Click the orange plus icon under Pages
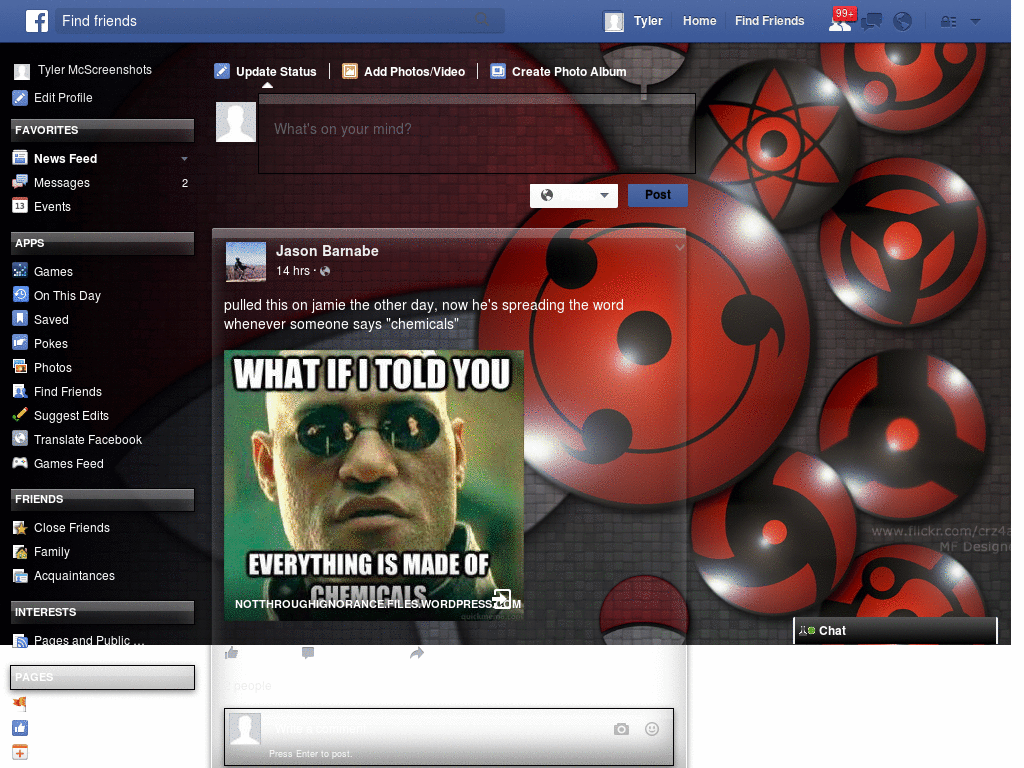Image resolution: width=1024 pixels, height=768 pixels. coord(20,752)
